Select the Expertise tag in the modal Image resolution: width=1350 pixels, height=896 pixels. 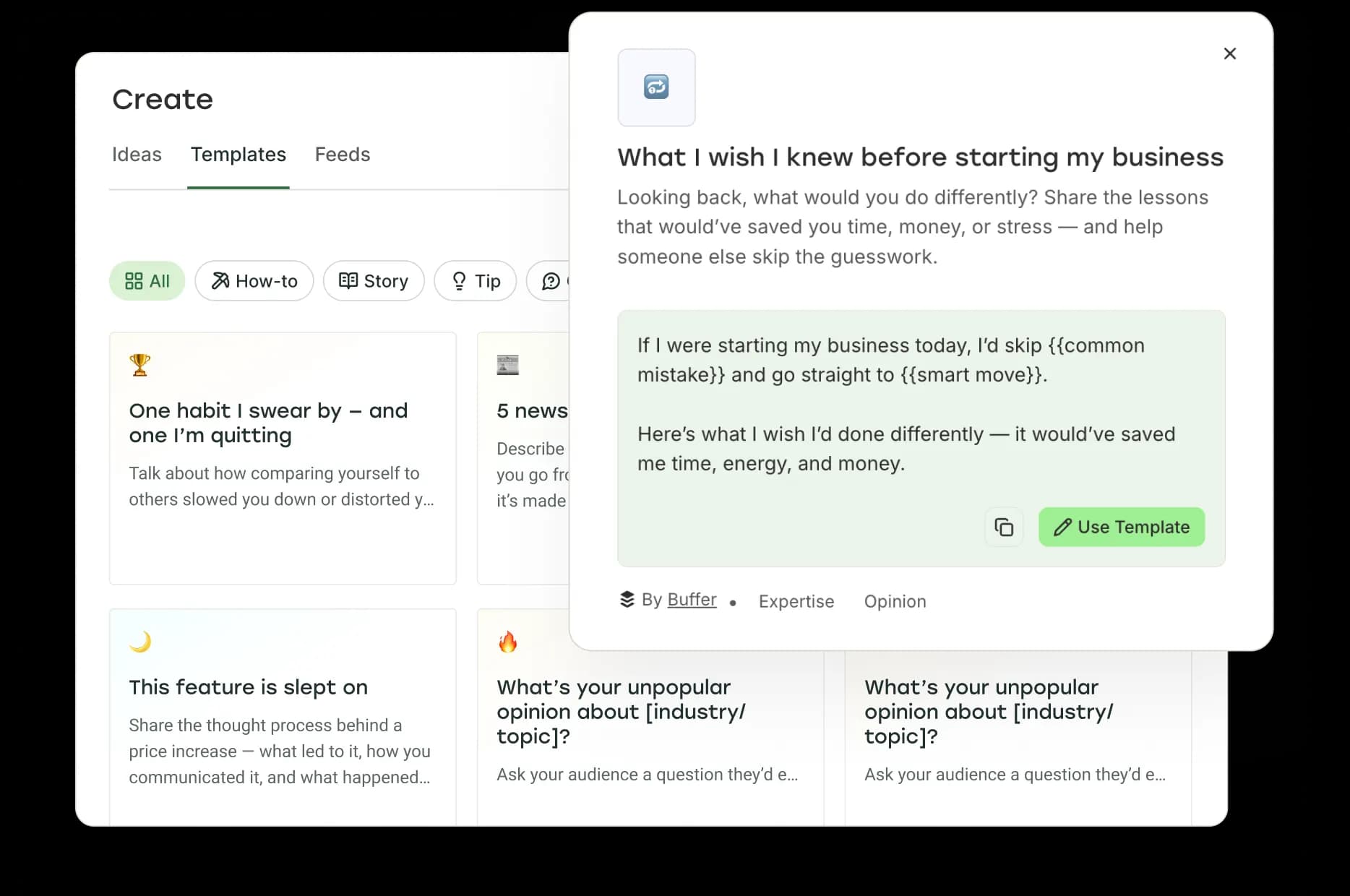point(796,601)
